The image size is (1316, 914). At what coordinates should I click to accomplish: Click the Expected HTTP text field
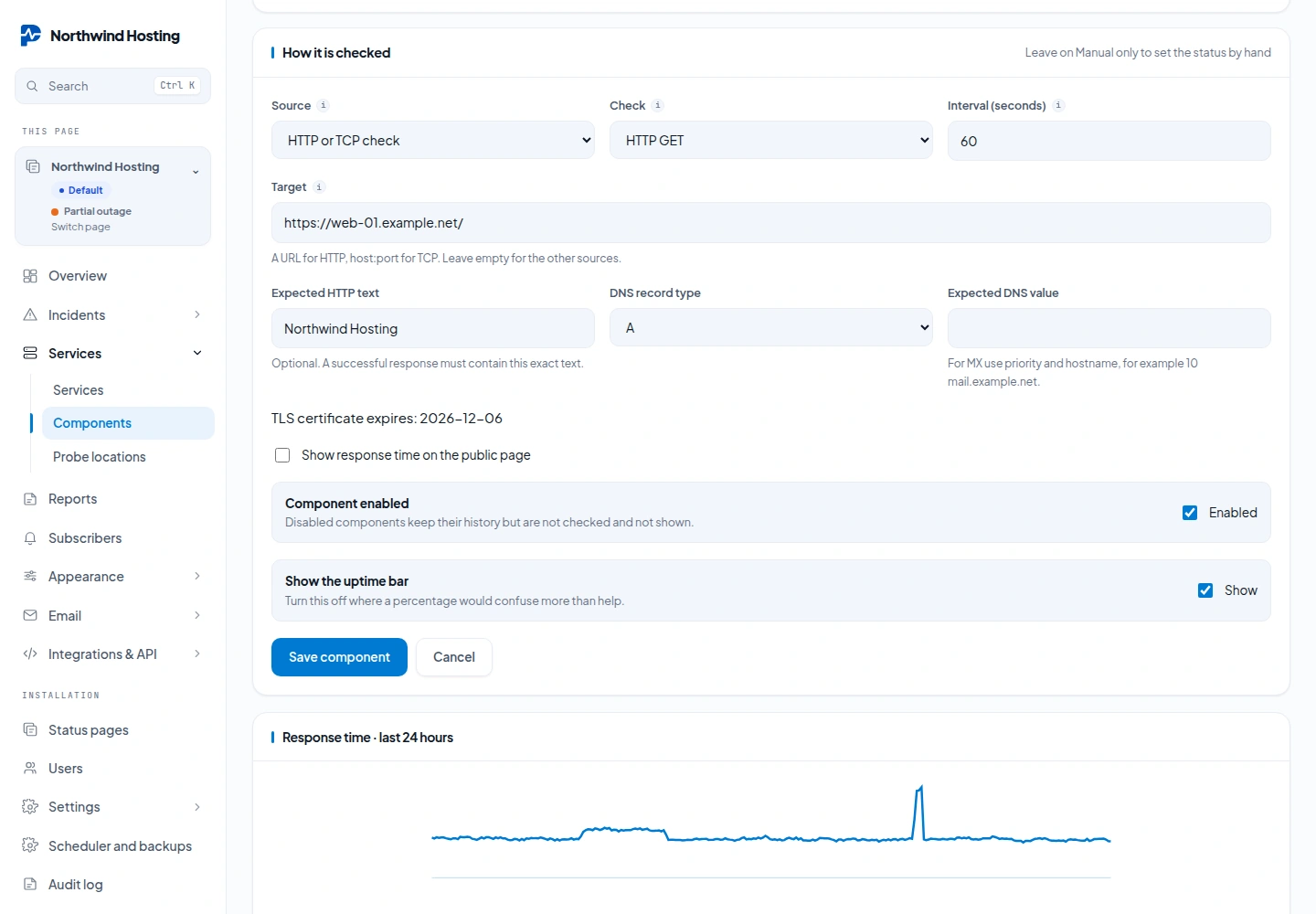tap(433, 328)
